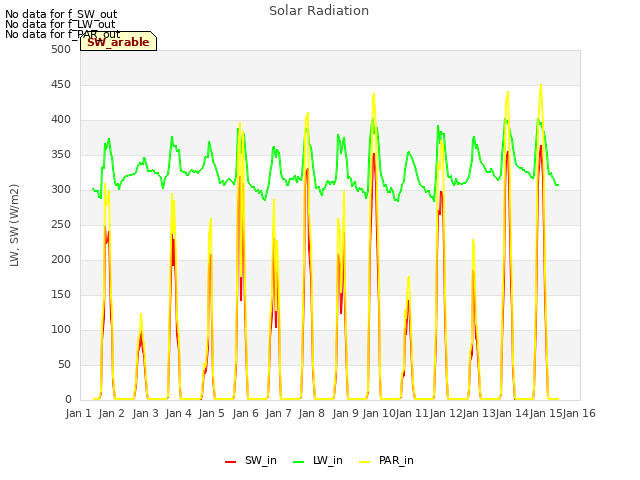Click the 450 y-axis tick label
This screenshot has width=640, height=480.
pyautogui.click(x=61, y=84)
